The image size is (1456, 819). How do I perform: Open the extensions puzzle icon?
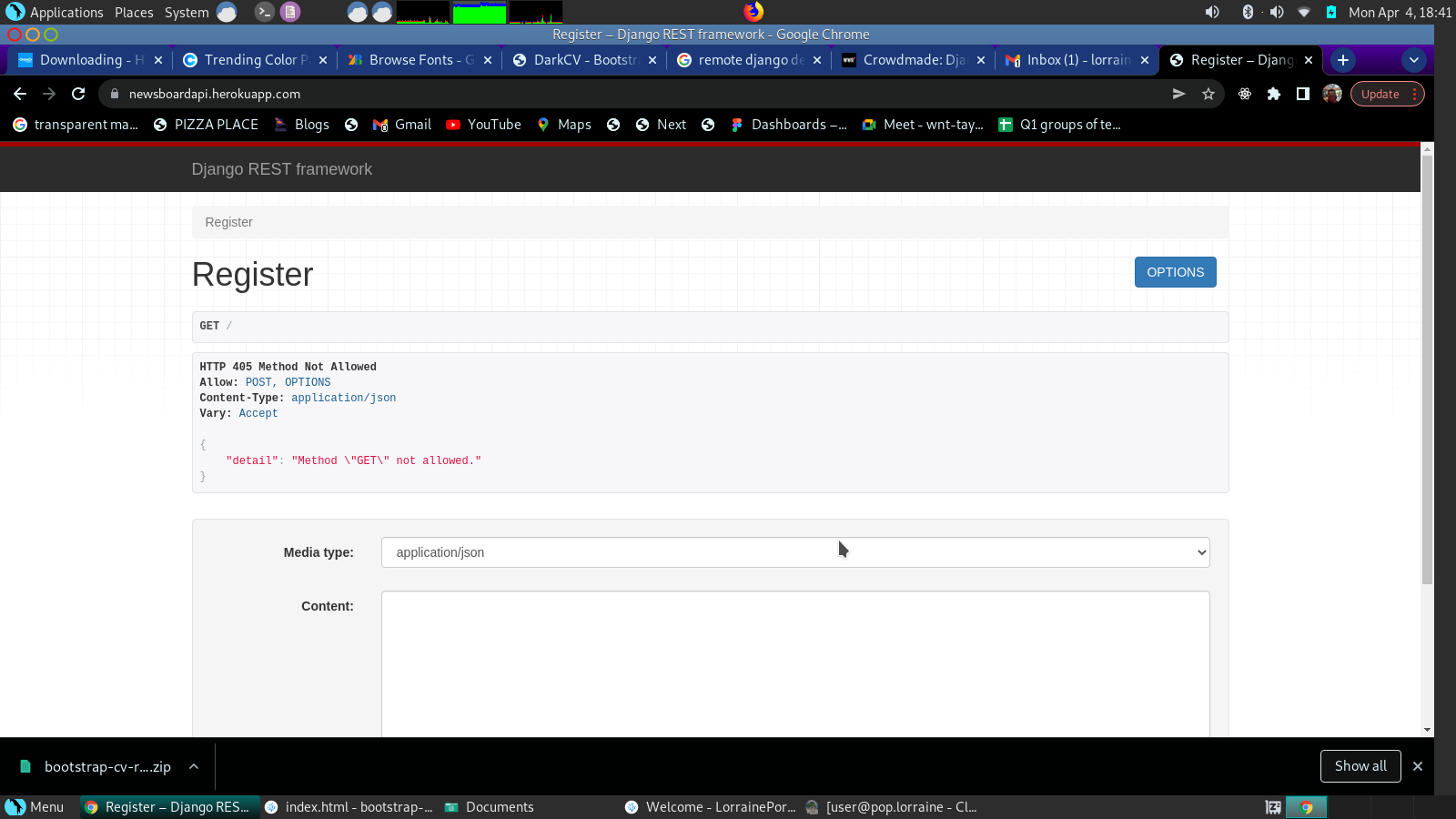pos(1274,94)
